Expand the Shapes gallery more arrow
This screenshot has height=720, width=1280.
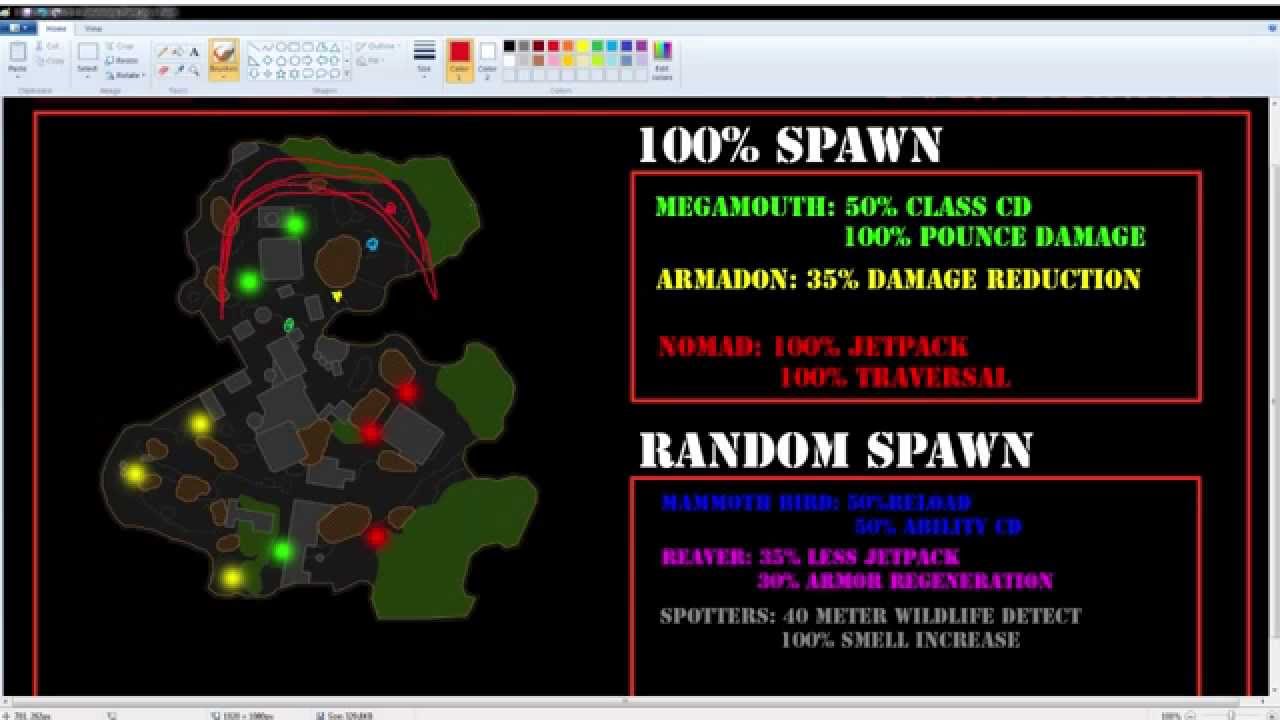347,73
